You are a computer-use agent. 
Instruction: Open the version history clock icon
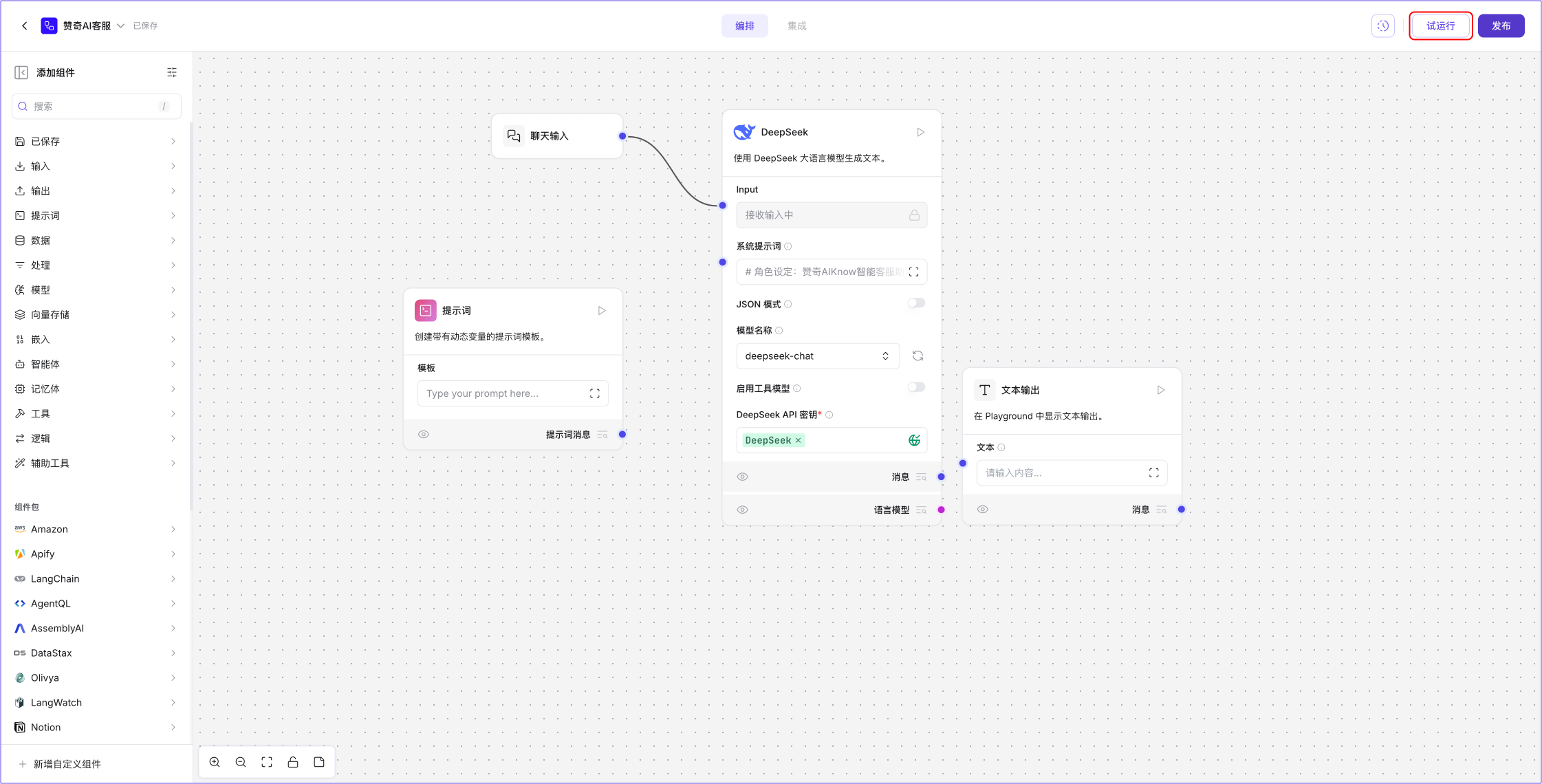coord(1382,25)
